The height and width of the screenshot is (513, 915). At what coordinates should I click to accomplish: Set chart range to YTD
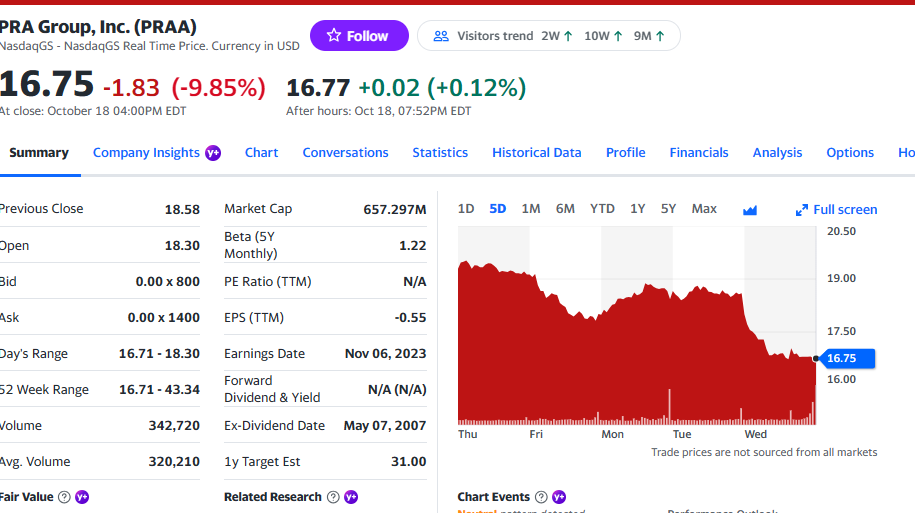[602, 209]
